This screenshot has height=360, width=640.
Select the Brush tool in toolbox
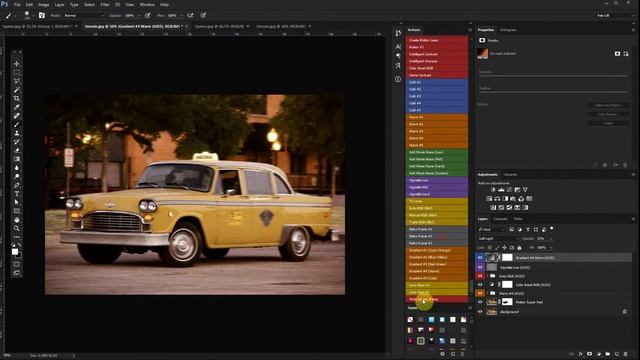point(17,124)
